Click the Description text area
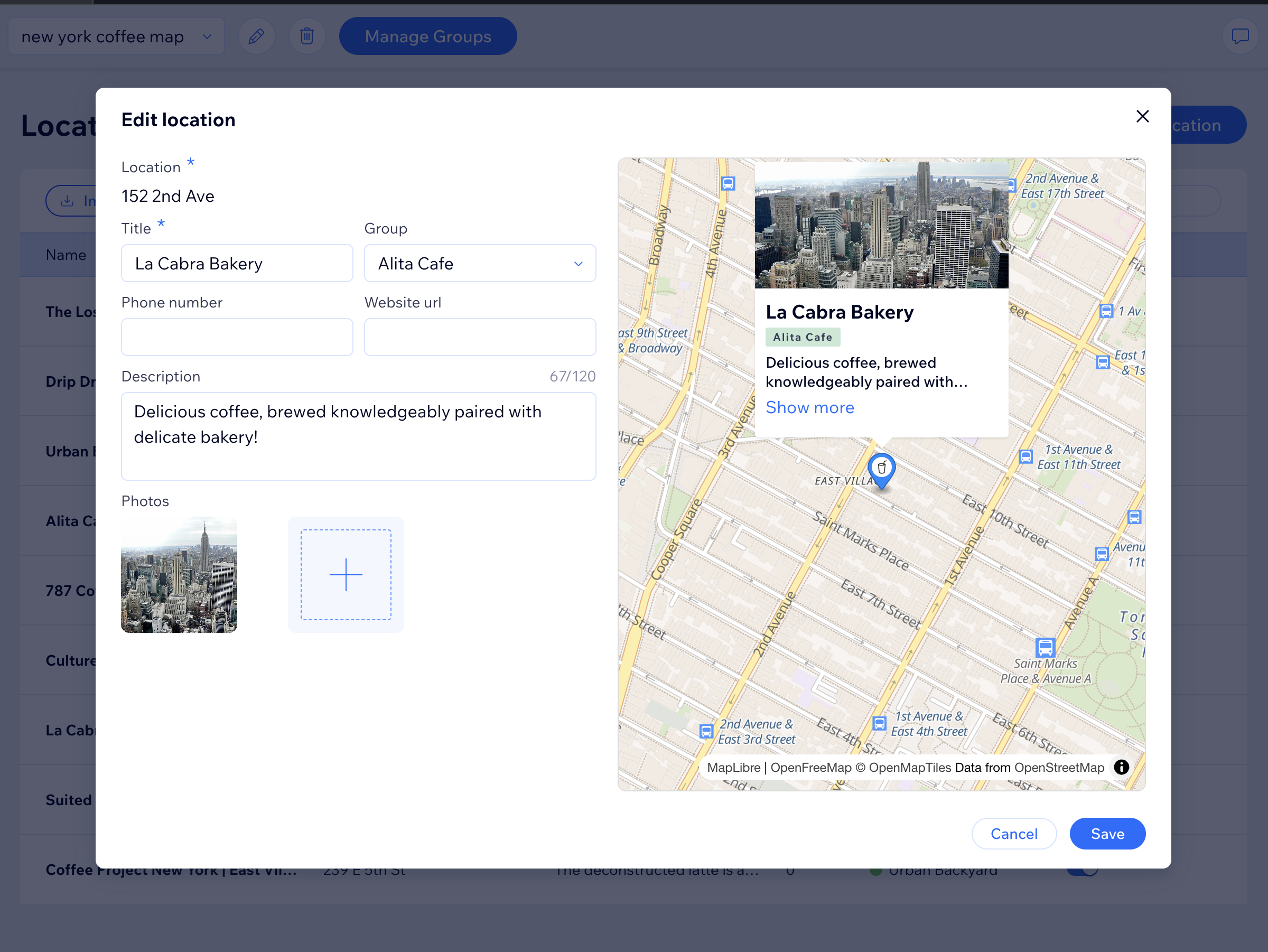The image size is (1268, 952). [x=358, y=436]
